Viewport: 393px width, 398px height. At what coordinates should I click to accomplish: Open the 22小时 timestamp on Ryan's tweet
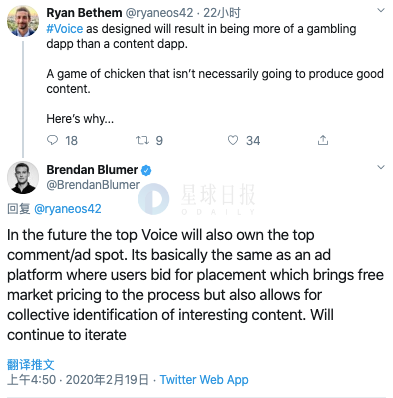[x=222, y=13]
